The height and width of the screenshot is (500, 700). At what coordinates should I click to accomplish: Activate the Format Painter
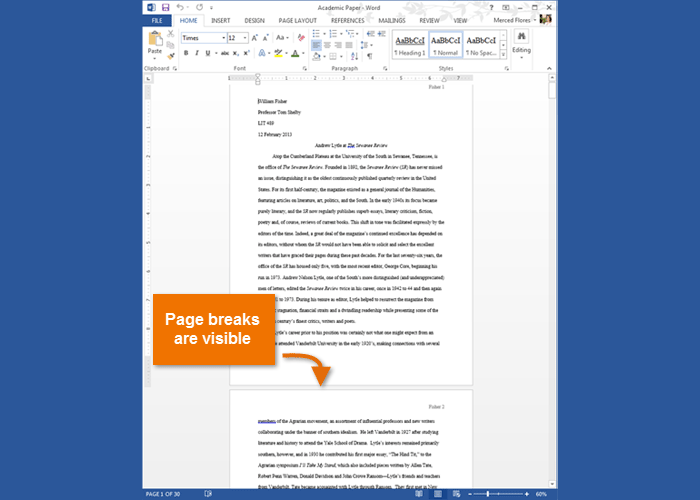click(x=171, y=56)
